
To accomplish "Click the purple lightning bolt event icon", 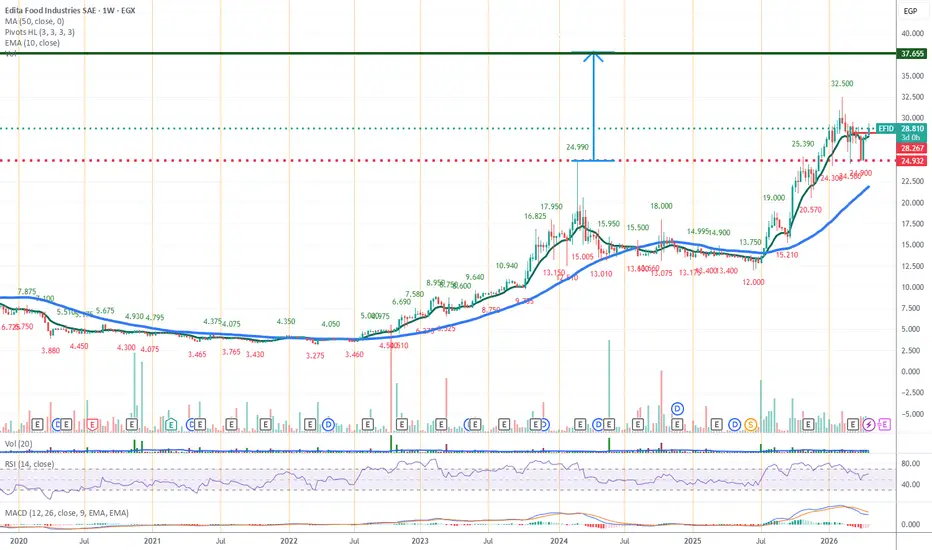I will click(x=868, y=425).
